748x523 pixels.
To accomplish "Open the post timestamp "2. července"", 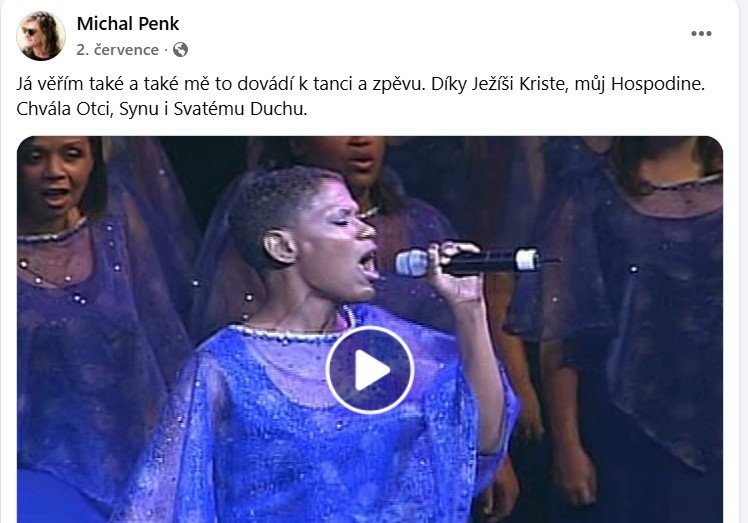I will [x=117, y=50].
